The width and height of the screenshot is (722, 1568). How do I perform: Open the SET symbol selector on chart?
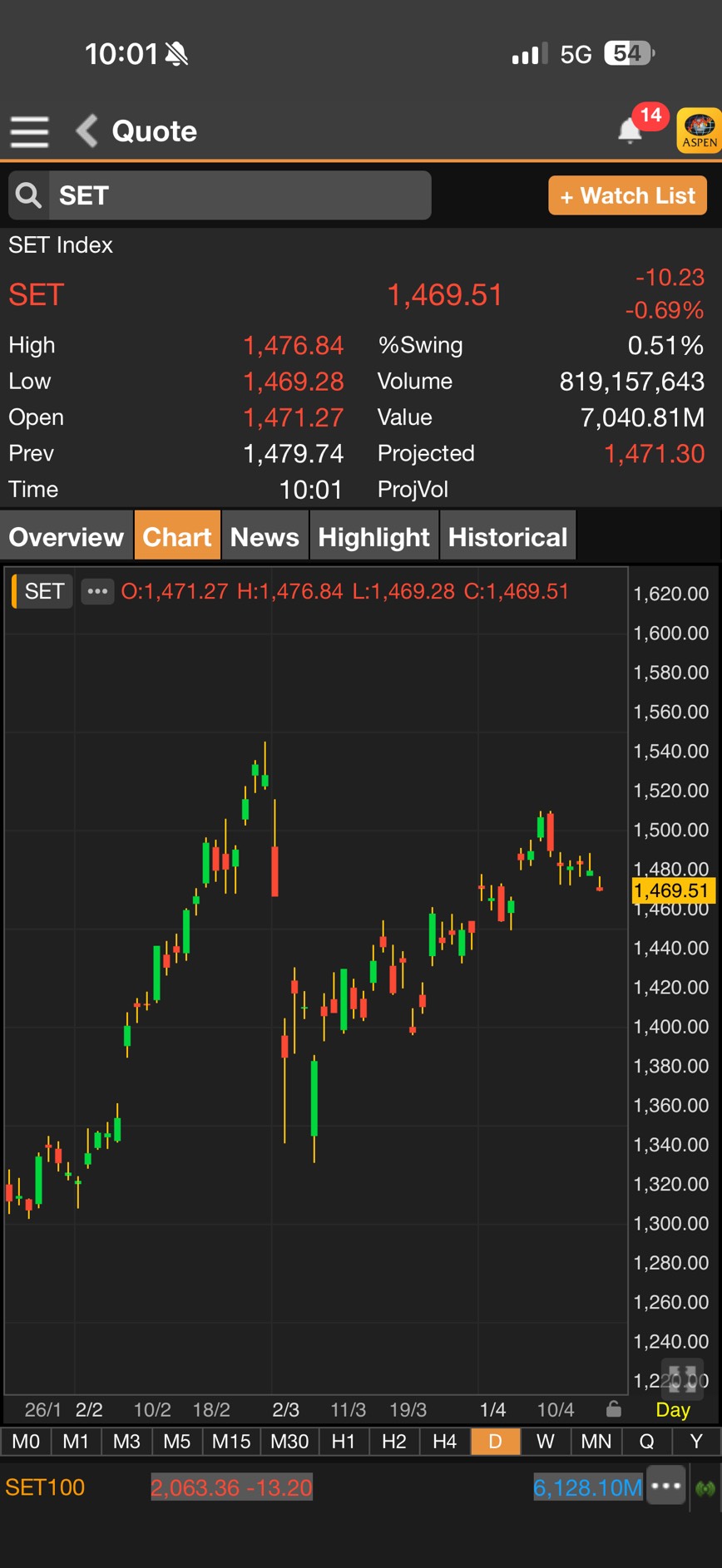[44, 591]
